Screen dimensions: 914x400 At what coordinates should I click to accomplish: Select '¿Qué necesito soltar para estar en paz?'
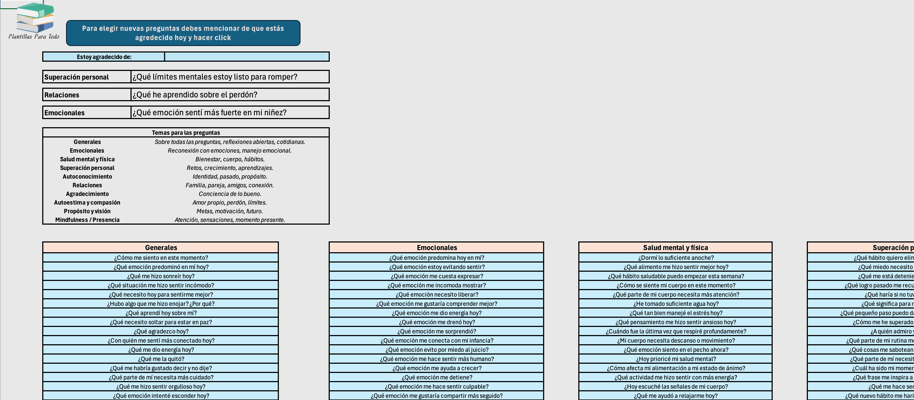160,322
